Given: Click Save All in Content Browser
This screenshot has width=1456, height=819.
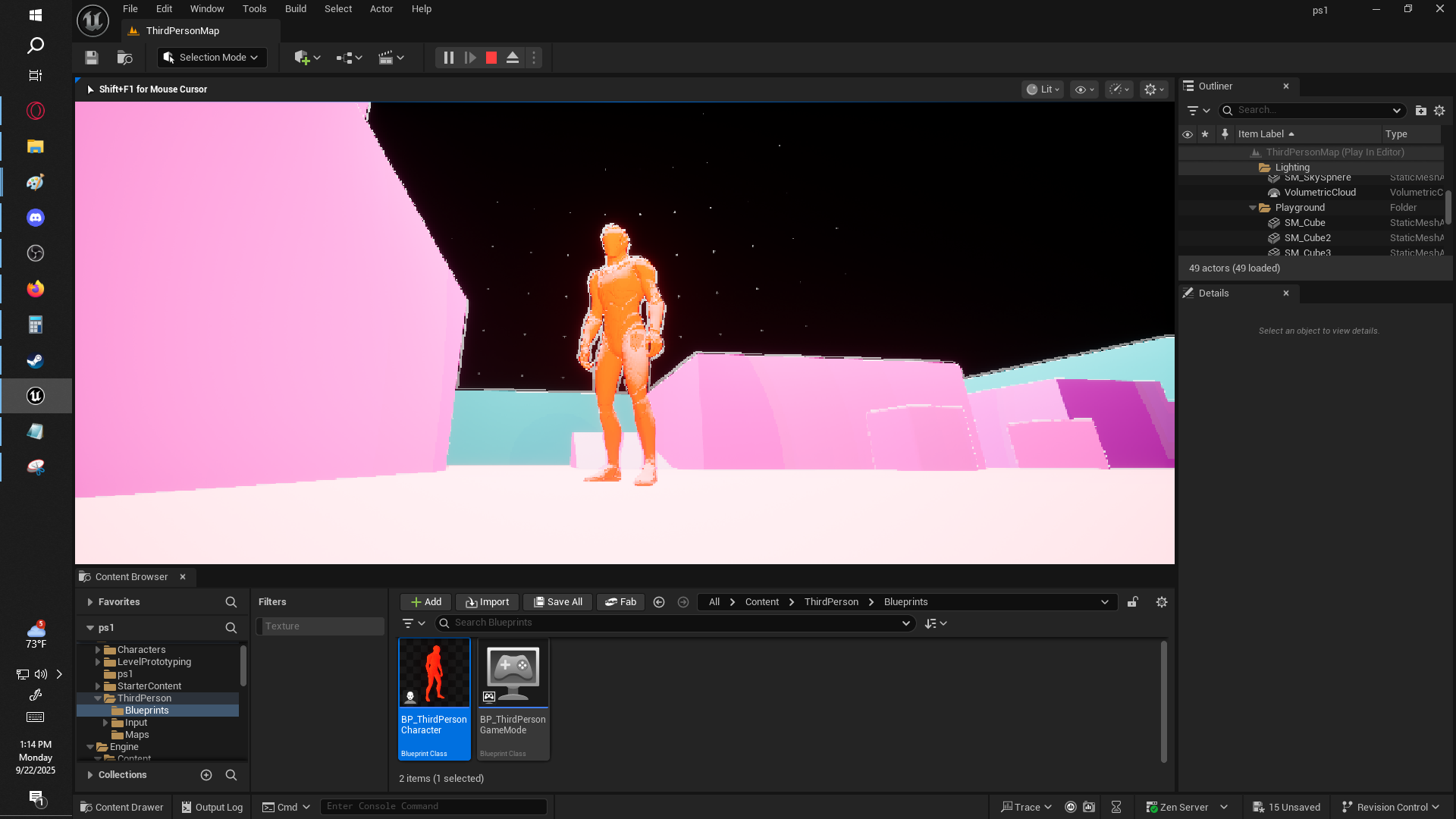Looking at the screenshot, I should point(557,602).
